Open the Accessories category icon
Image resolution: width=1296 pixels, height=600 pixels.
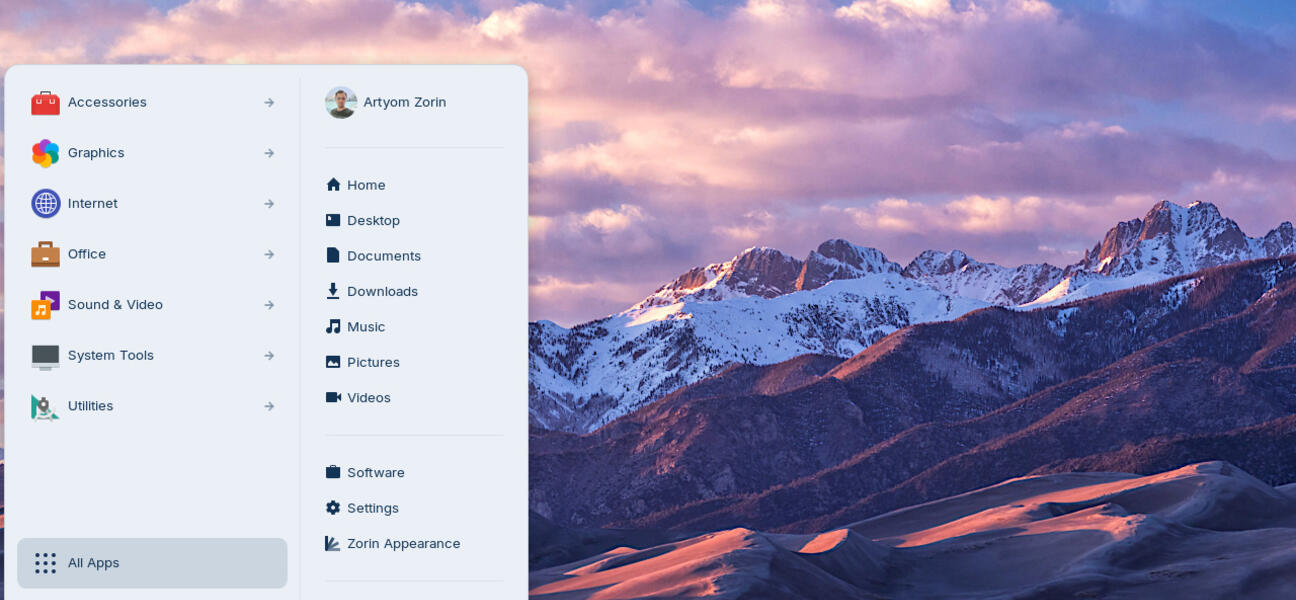(x=45, y=102)
